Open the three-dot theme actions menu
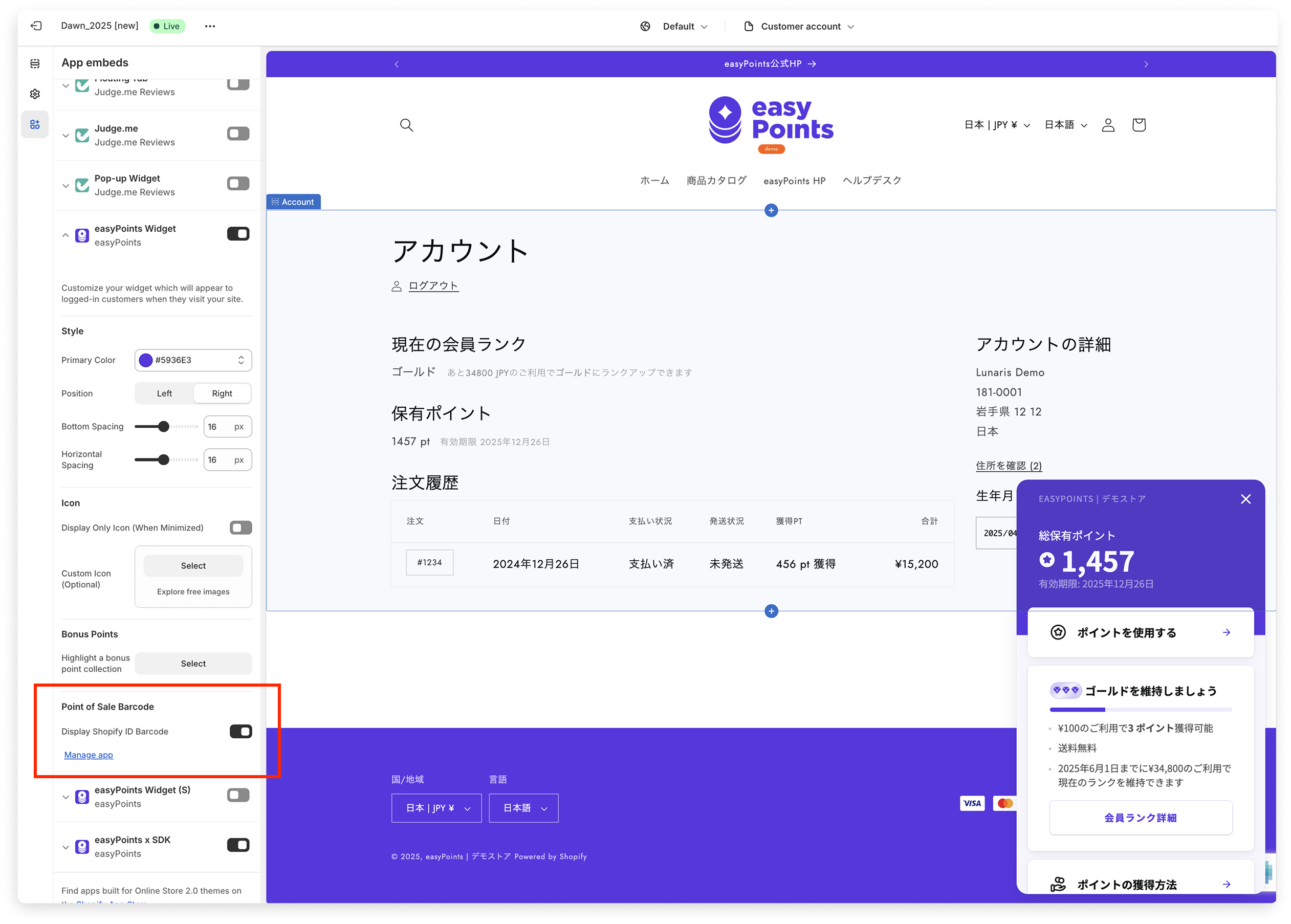The image size is (1291, 924). click(x=210, y=26)
